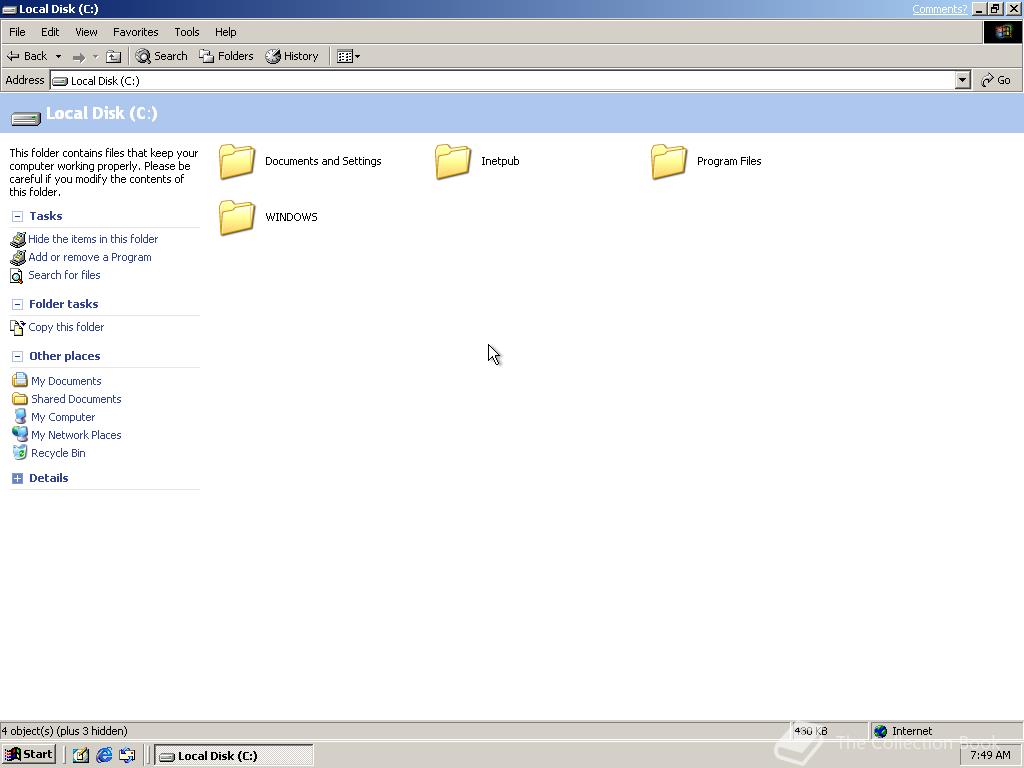
Task: Open Shared Documents from Other places
Action: 76,399
